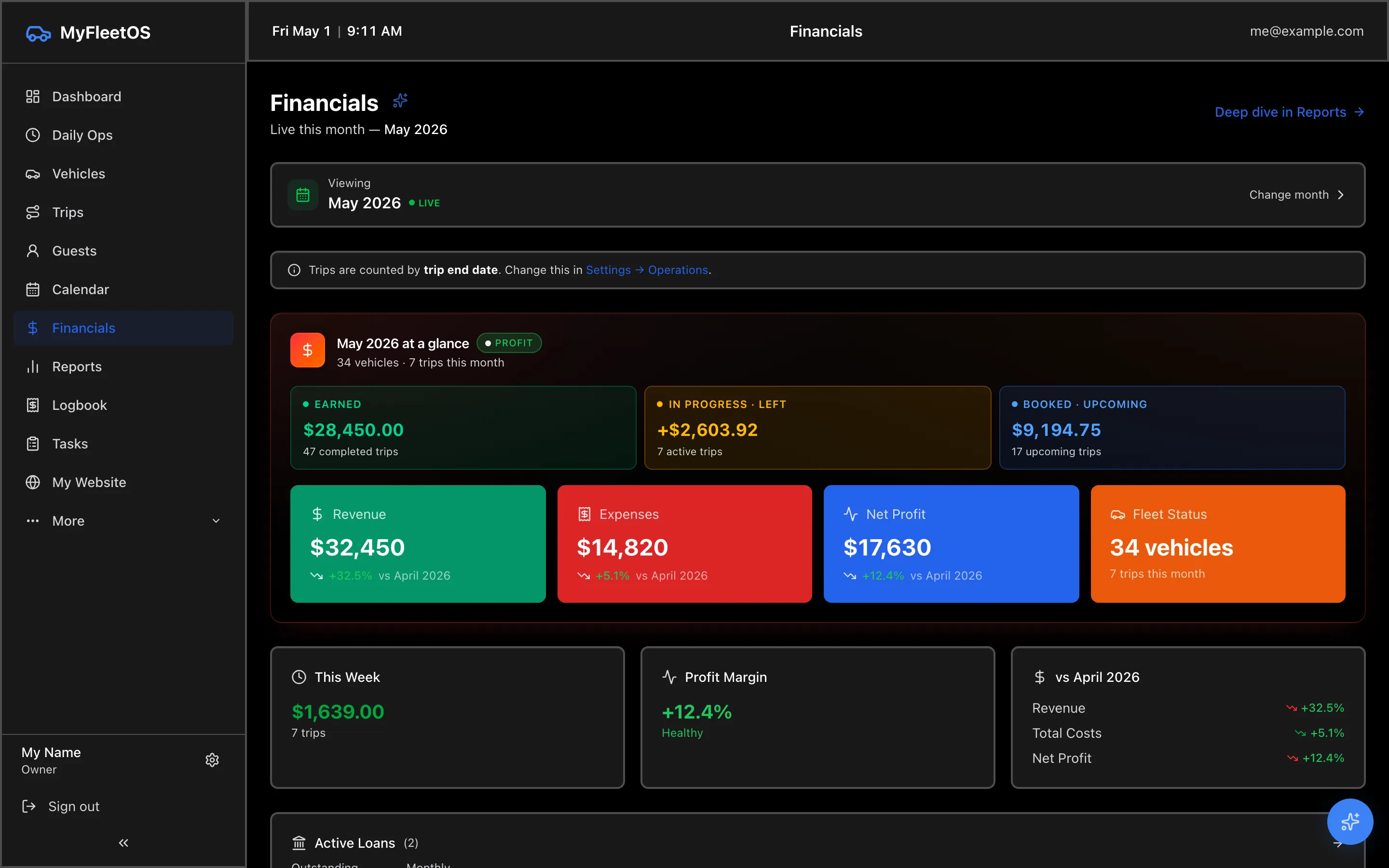The height and width of the screenshot is (868, 1389).
Task: Expand the More menu chevron
Action: click(x=217, y=521)
